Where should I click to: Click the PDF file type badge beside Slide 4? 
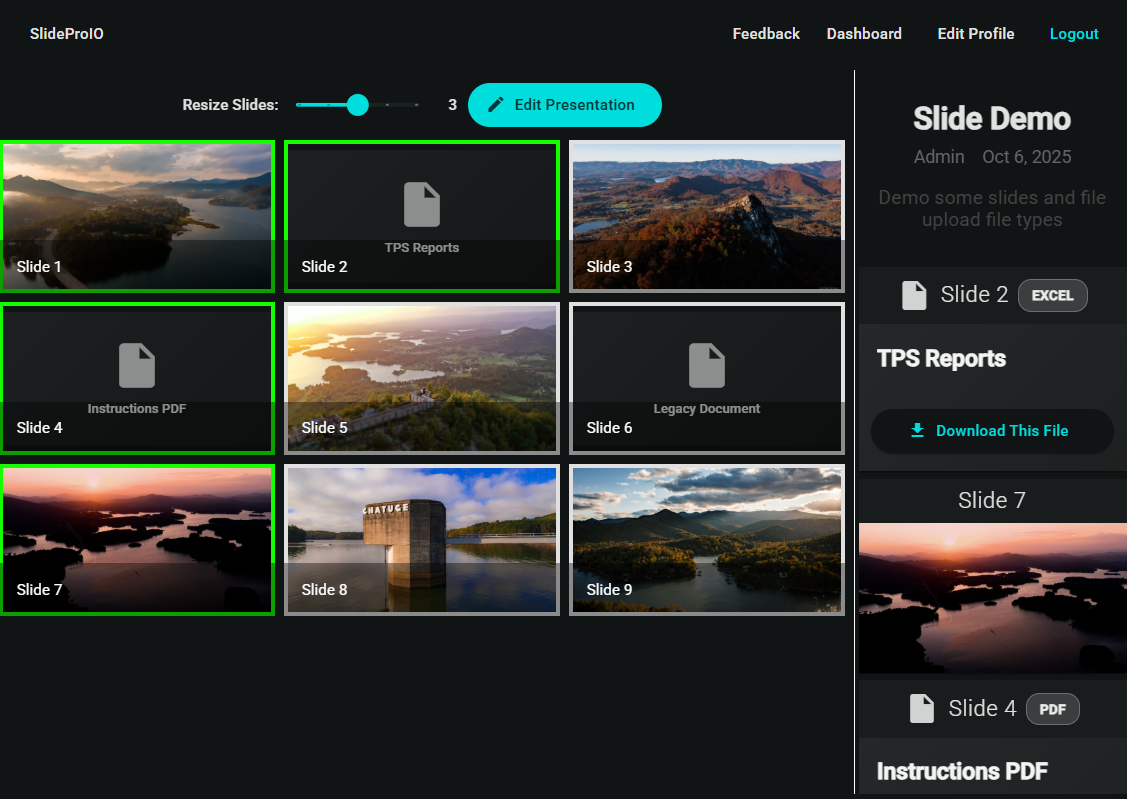pos(1053,708)
